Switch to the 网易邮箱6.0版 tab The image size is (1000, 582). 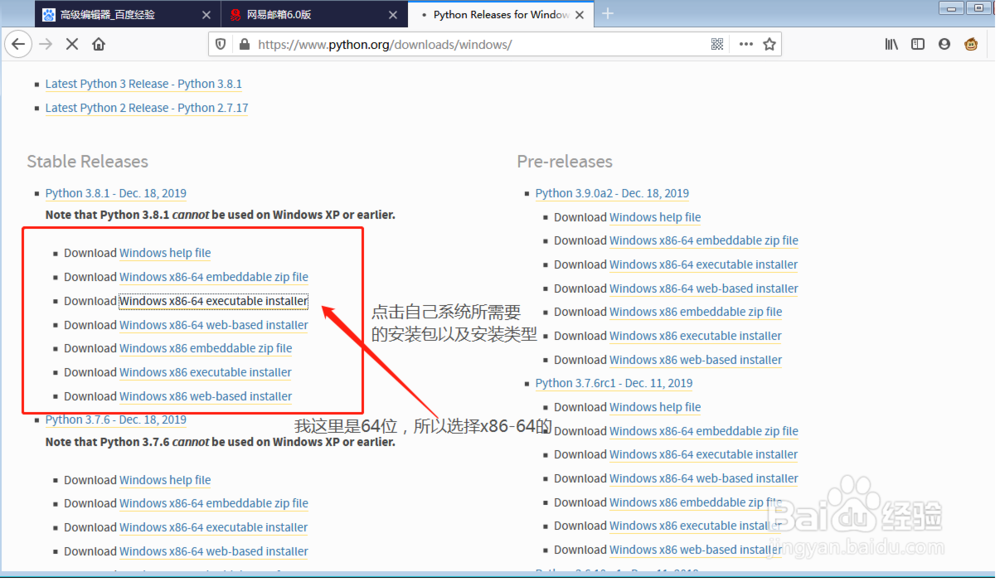pos(312,15)
